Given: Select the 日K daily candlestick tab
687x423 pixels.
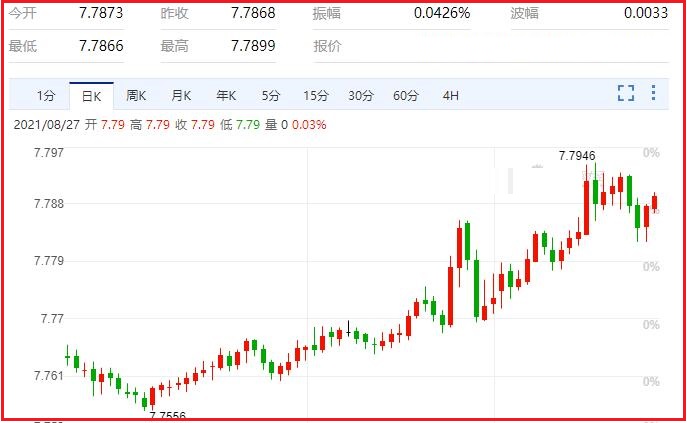Looking at the screenshot, I should (92, 96).
